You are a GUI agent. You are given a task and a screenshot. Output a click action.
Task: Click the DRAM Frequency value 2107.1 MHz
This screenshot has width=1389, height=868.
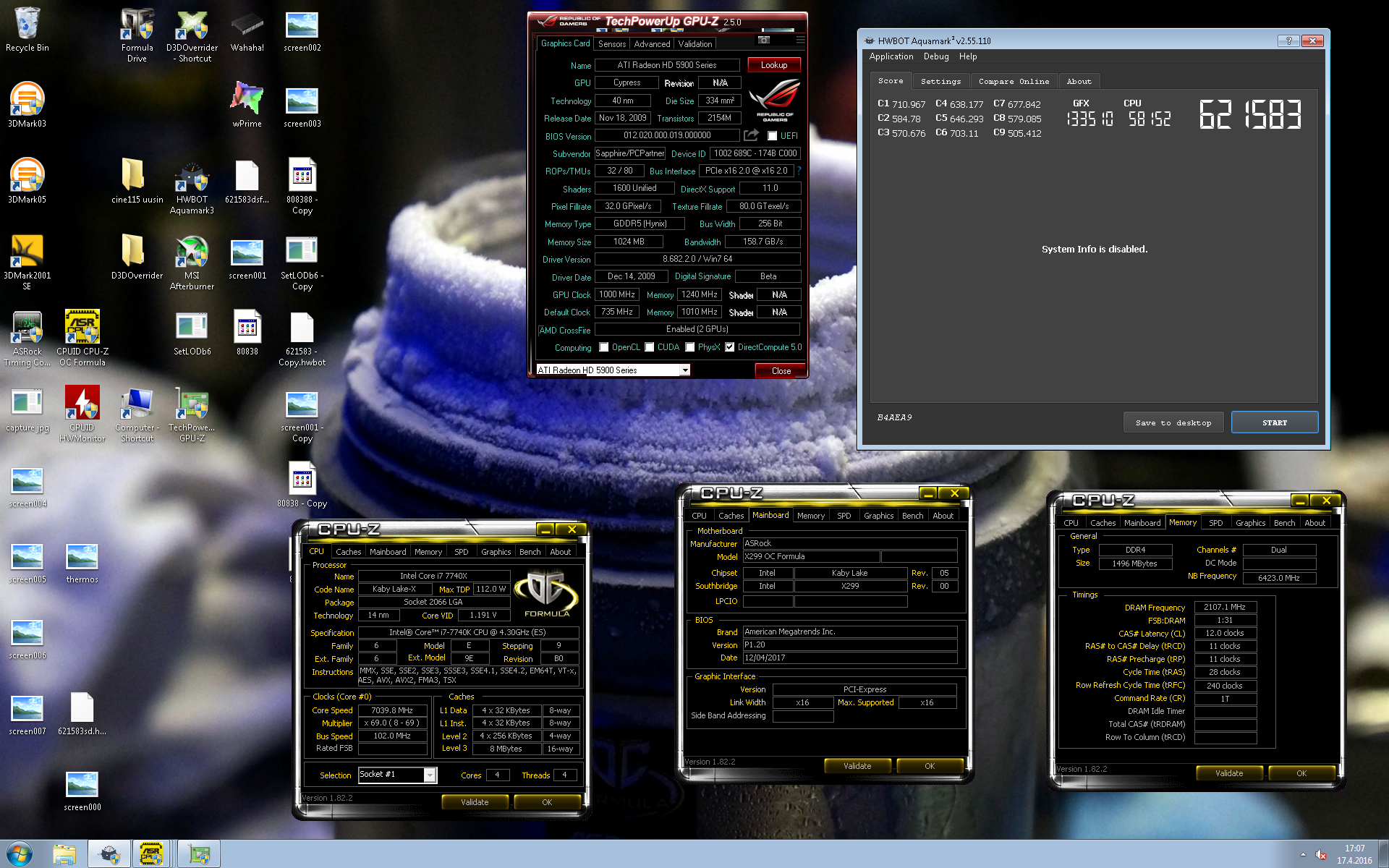[1225, 608]
